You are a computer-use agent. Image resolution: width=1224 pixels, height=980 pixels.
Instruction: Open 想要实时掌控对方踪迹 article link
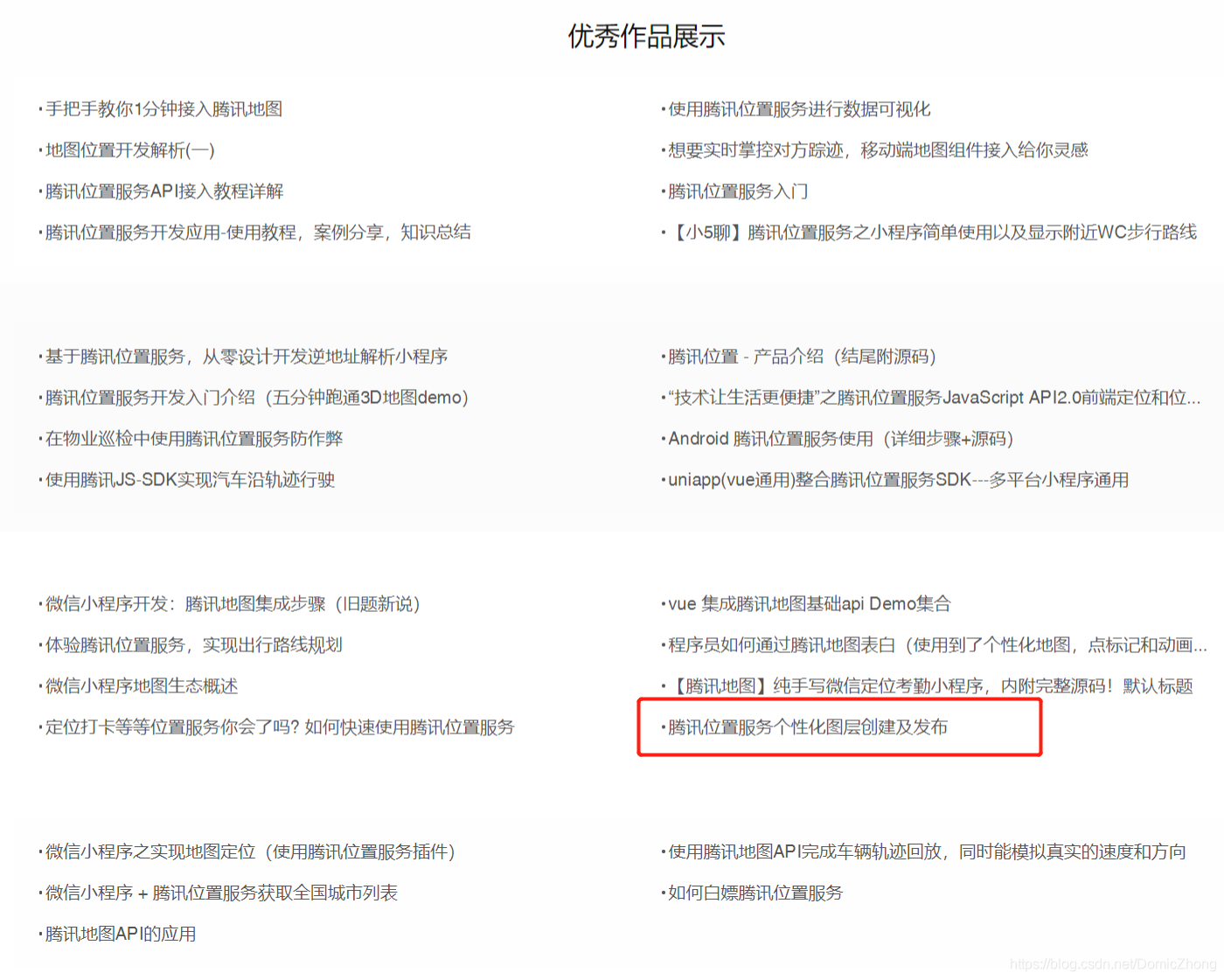pos(878,150)
